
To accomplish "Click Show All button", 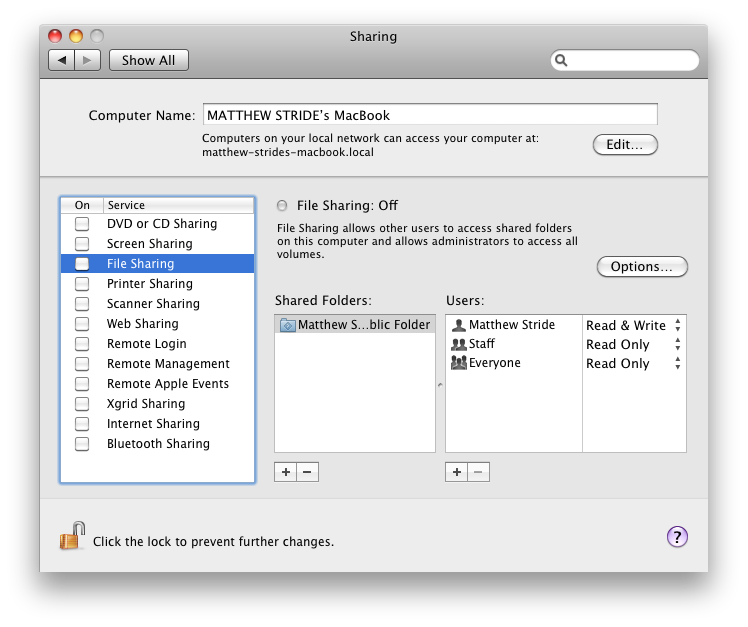I will pos(149,60).
